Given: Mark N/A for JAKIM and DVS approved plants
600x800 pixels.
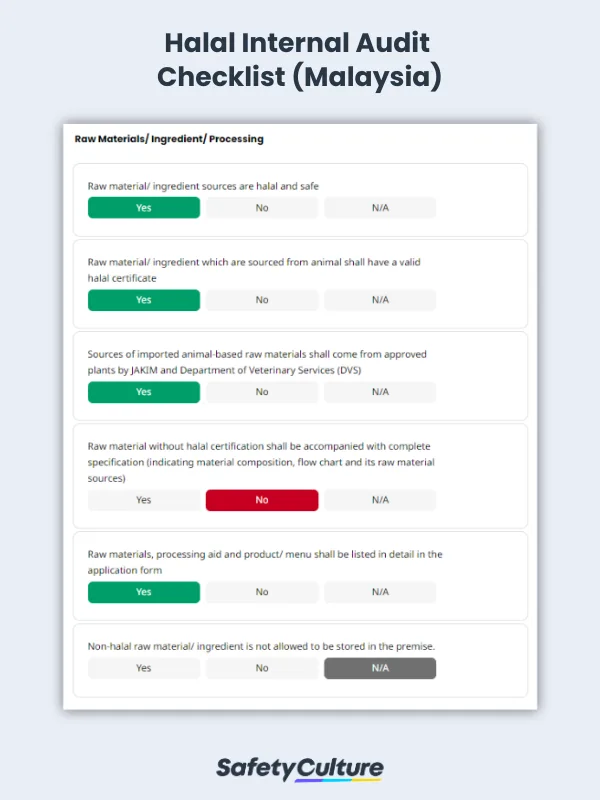Looking at the screenshot, I should pyautogui.click(x=380, y=392).
